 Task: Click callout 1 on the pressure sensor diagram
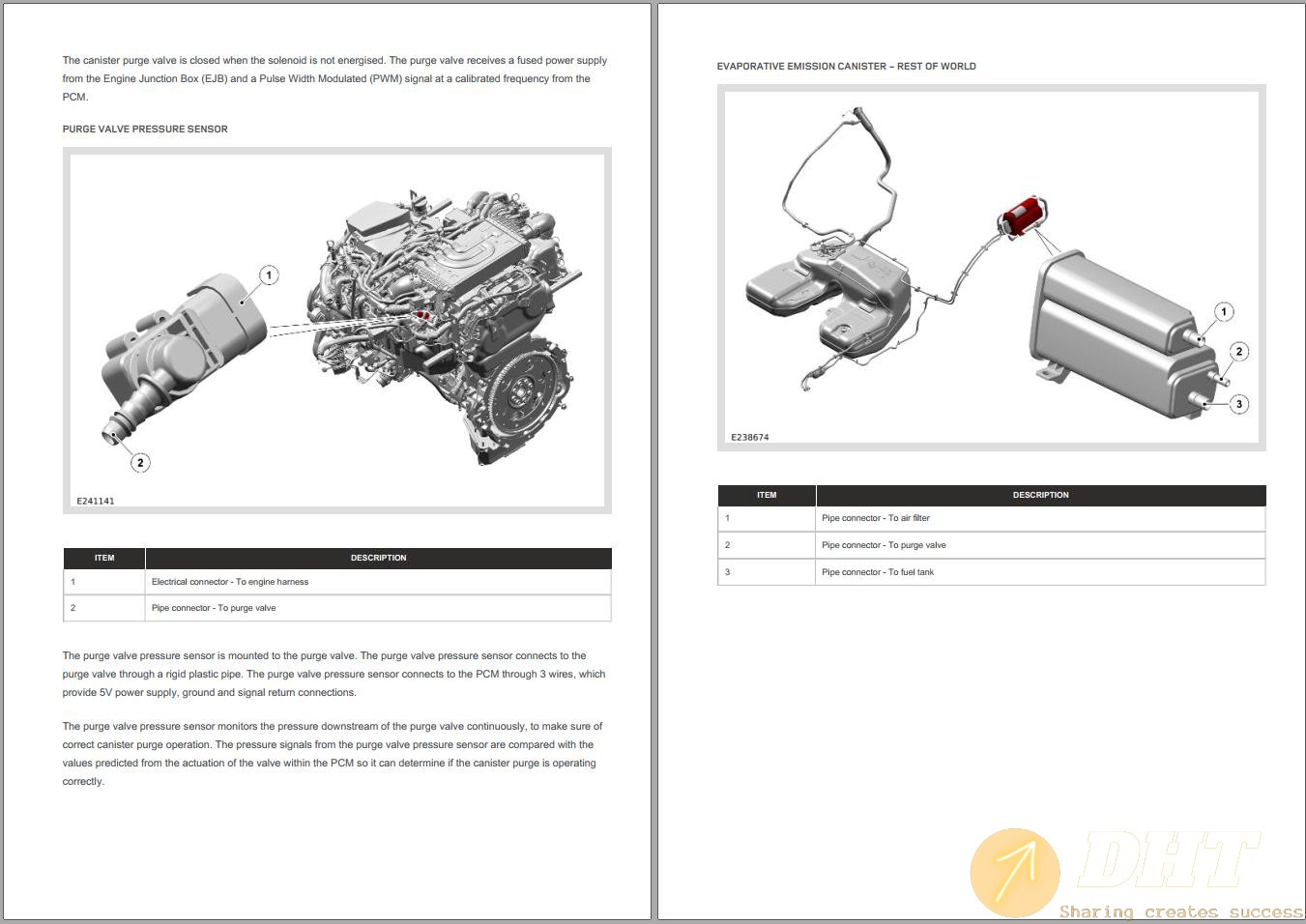tap(269, 275)
